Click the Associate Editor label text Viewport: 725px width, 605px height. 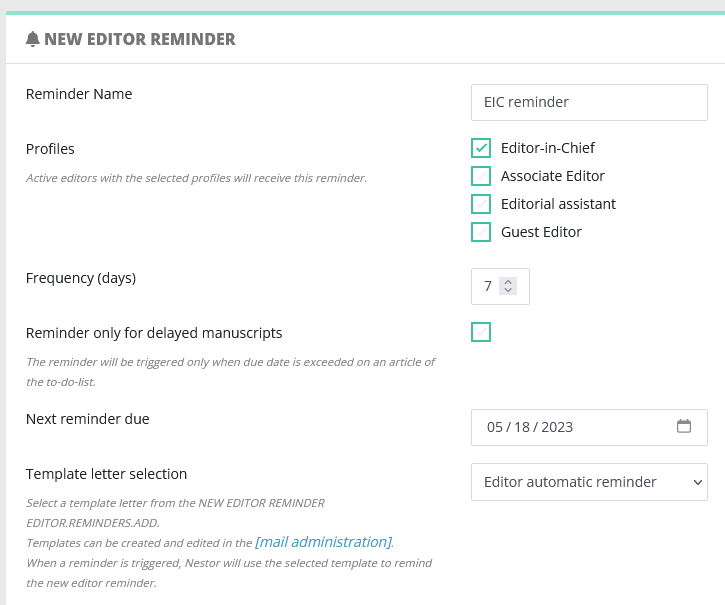[553, 176]
